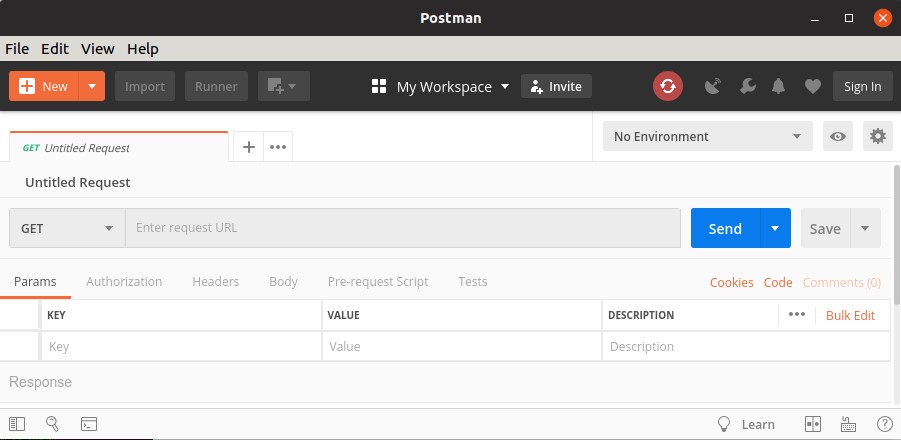The image size is (901, 440).
Task: Click the orange New button
Action: point(44,86)
